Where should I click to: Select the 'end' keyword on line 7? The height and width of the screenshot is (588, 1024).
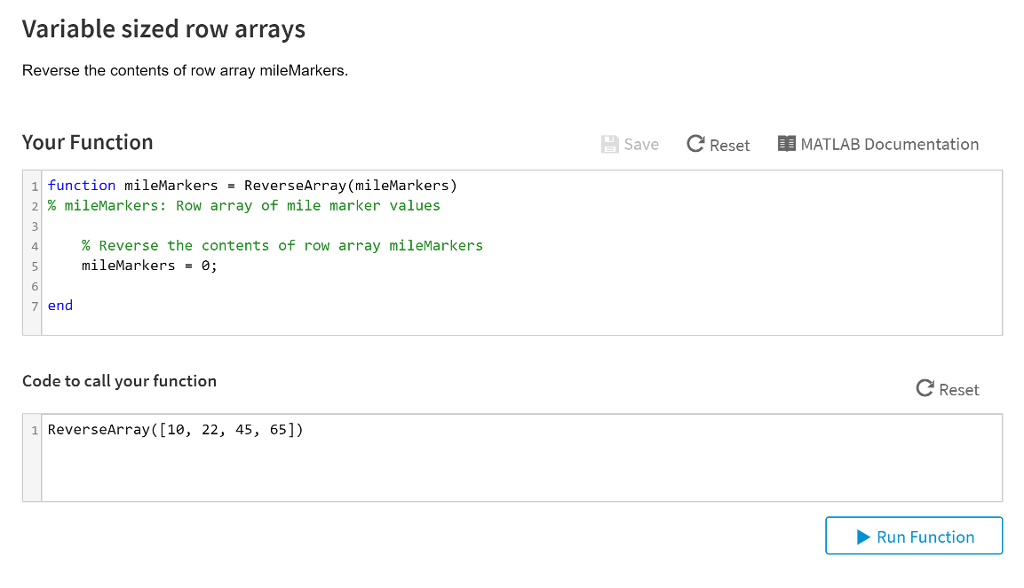tap(60, 306)
